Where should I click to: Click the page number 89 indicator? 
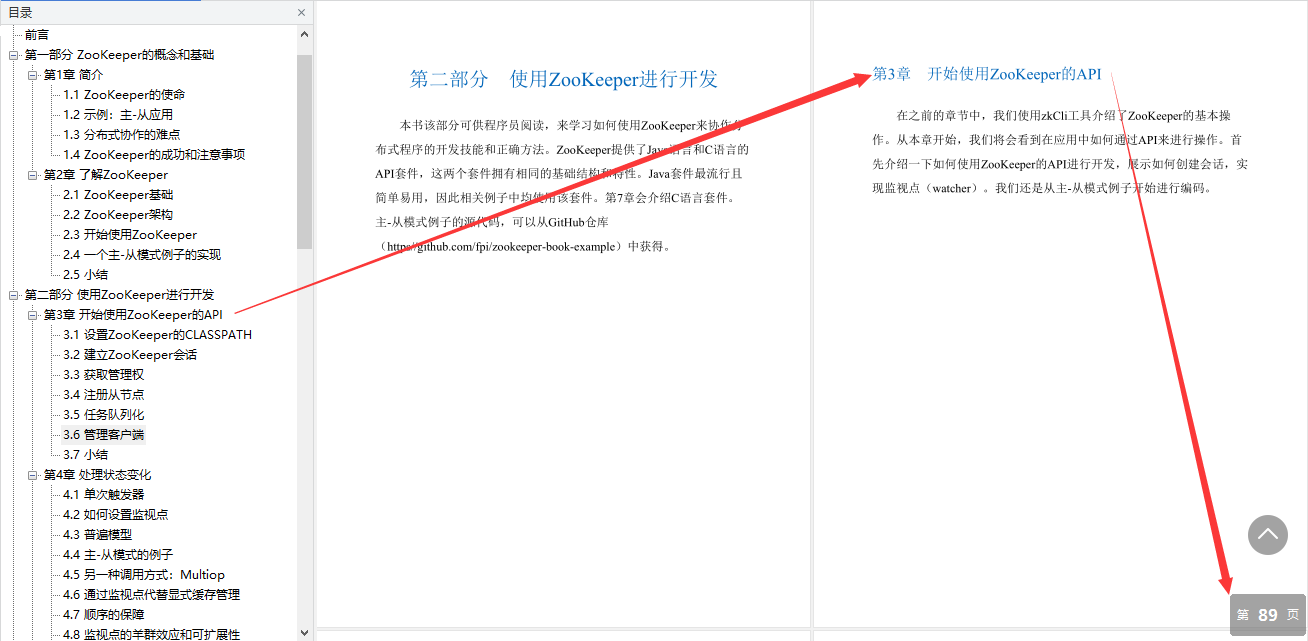1268,615
